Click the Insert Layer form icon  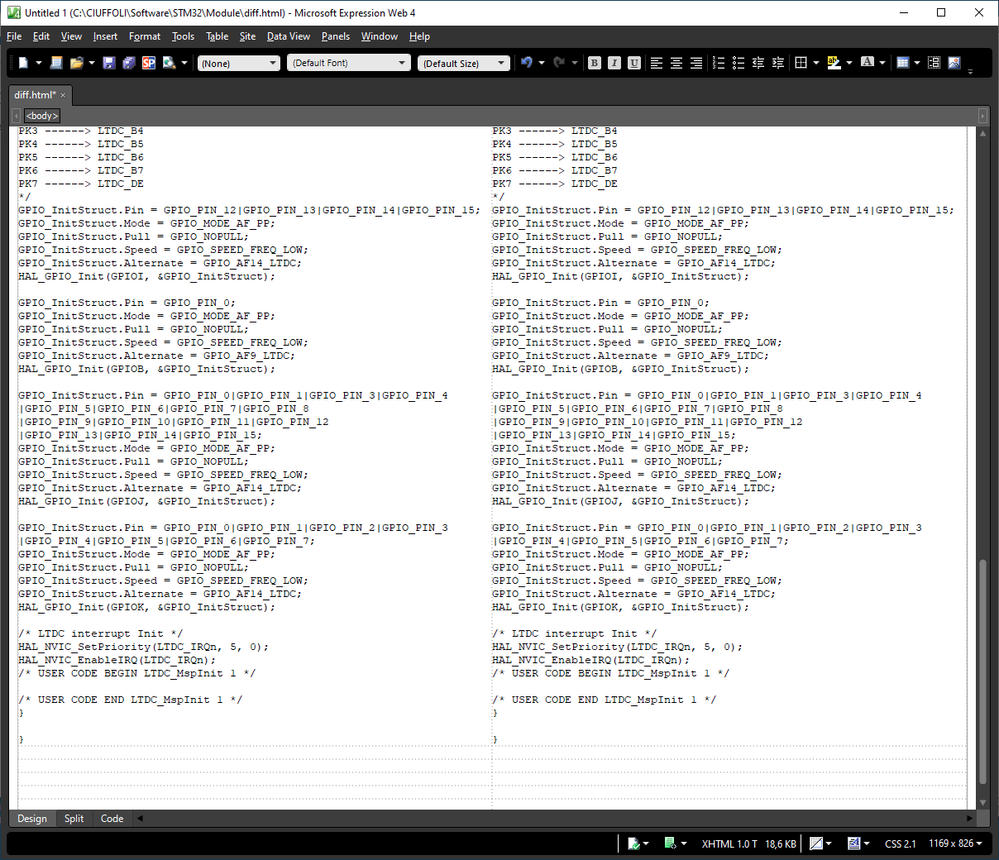[x=934, y=62]
